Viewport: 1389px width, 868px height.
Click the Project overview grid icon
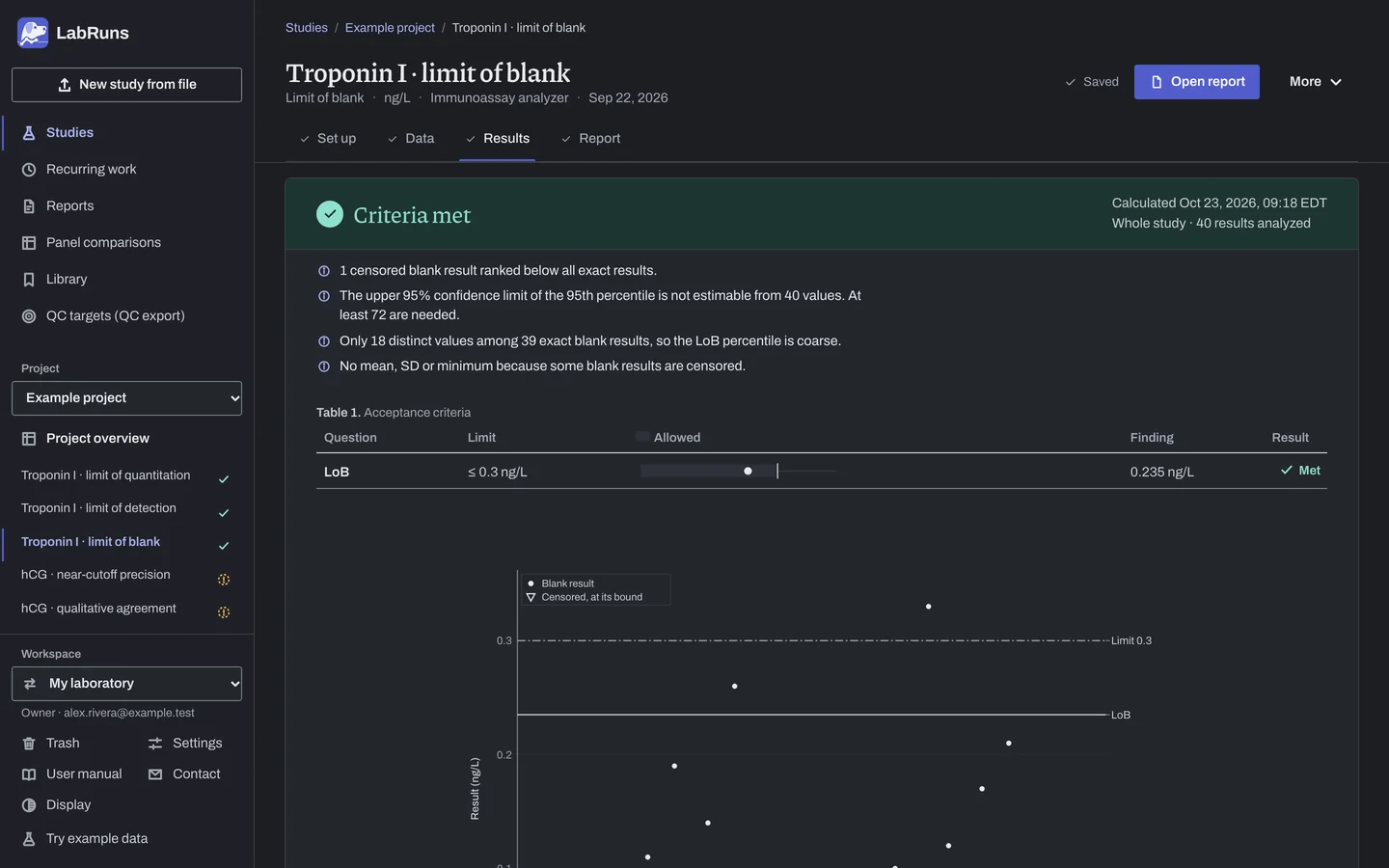(29, 439)
